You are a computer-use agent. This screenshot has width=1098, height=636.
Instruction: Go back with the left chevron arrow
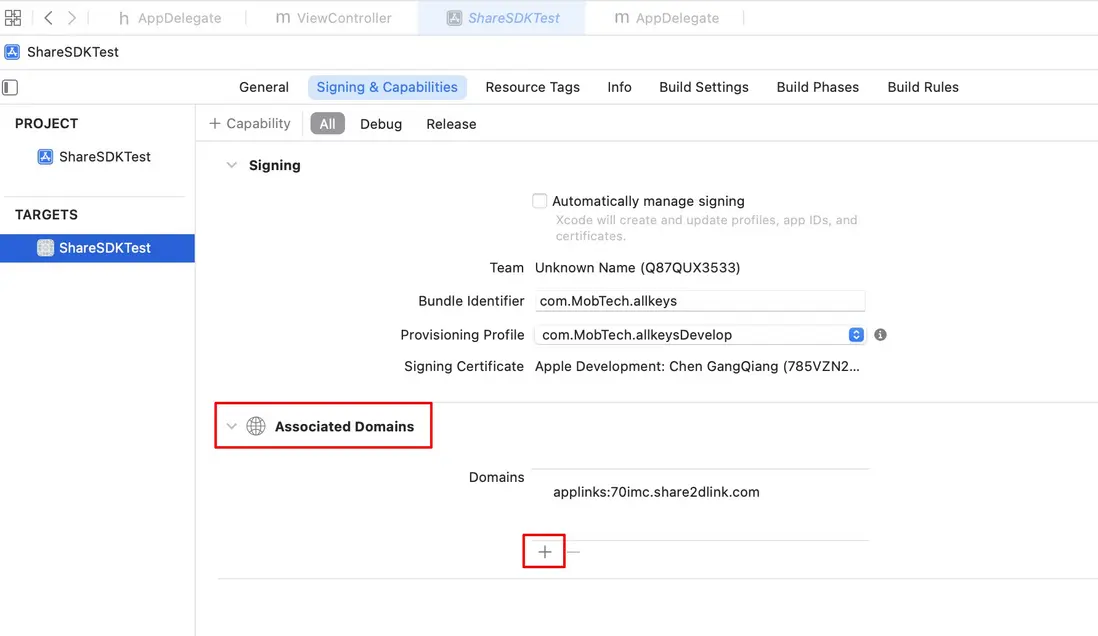click(x=48, y=18)
